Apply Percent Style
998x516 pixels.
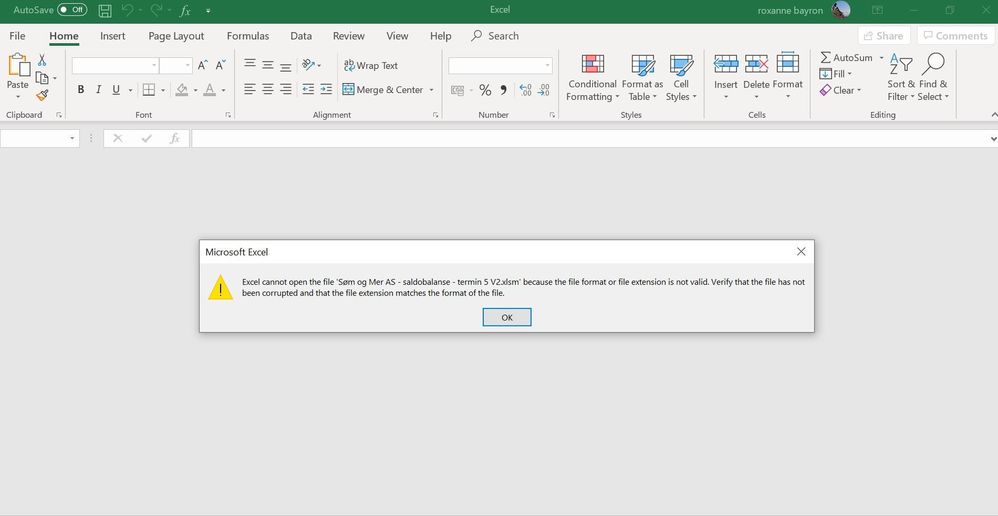coord(485,90)
